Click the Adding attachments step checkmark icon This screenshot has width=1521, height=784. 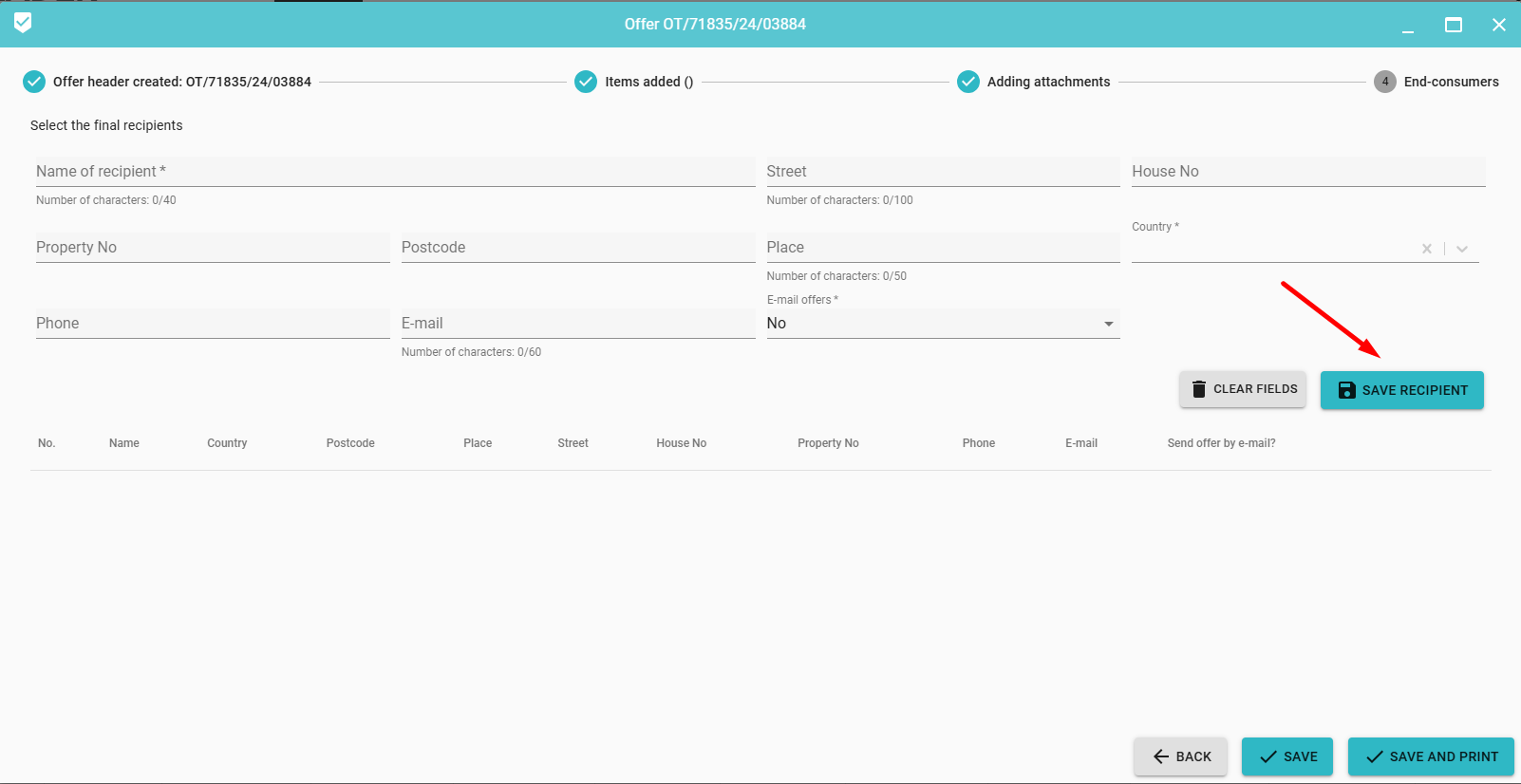[x=967, y=82]
